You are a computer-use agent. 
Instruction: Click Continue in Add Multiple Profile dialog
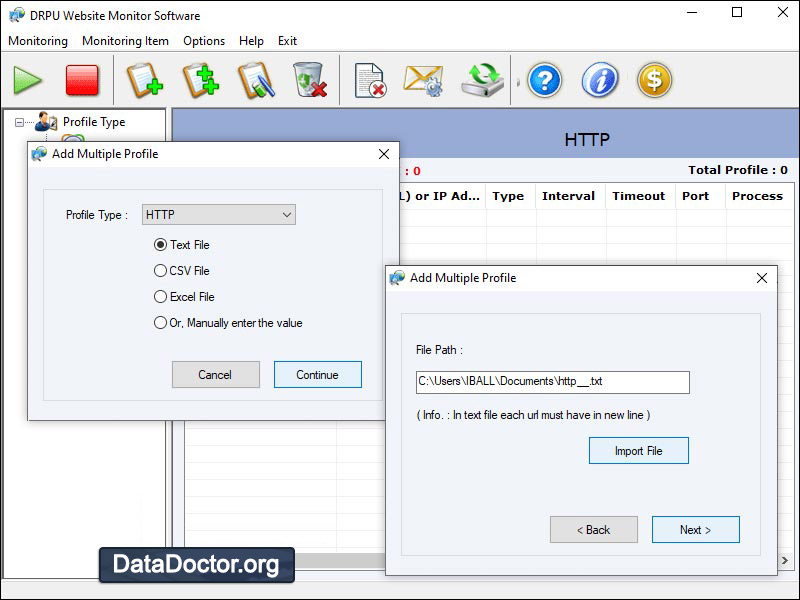(x=317, y=374)
